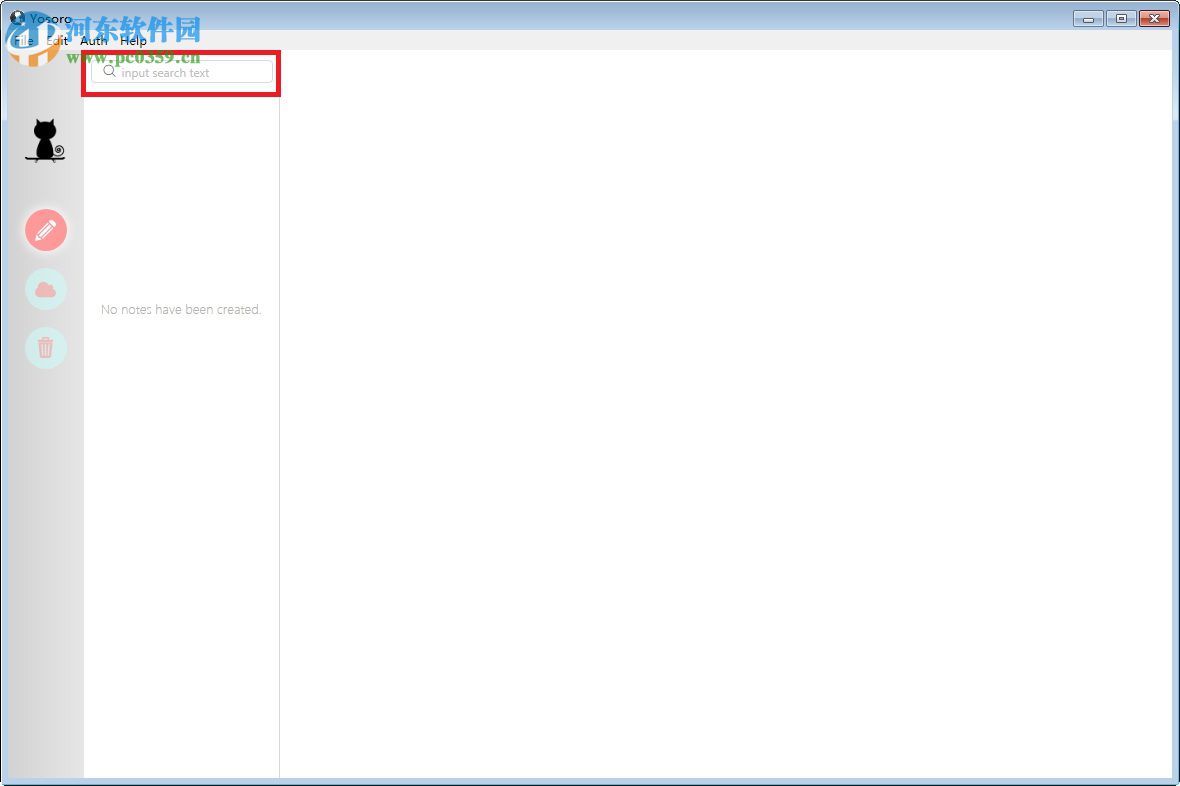
Task: Open the trash bin icon
Action: pos(46,348)
